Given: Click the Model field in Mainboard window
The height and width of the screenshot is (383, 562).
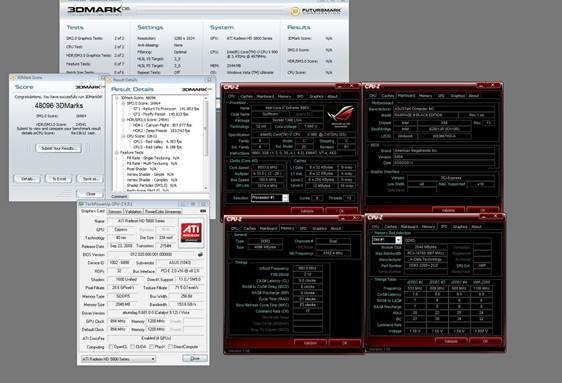Looking at the screenshot, I should tap(425, 115).
